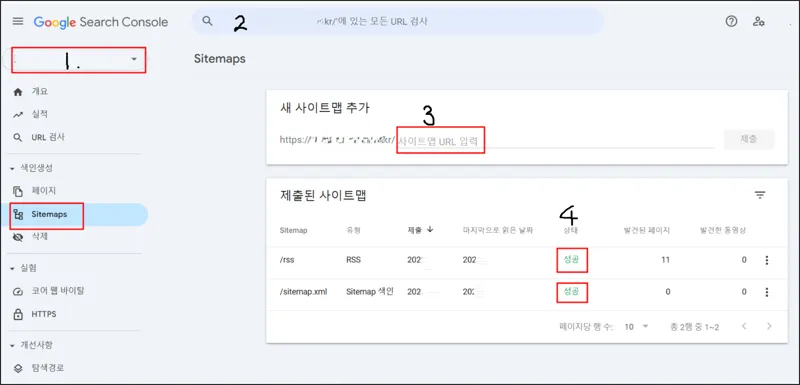Open the hamburger main menu

click(18, 21)
